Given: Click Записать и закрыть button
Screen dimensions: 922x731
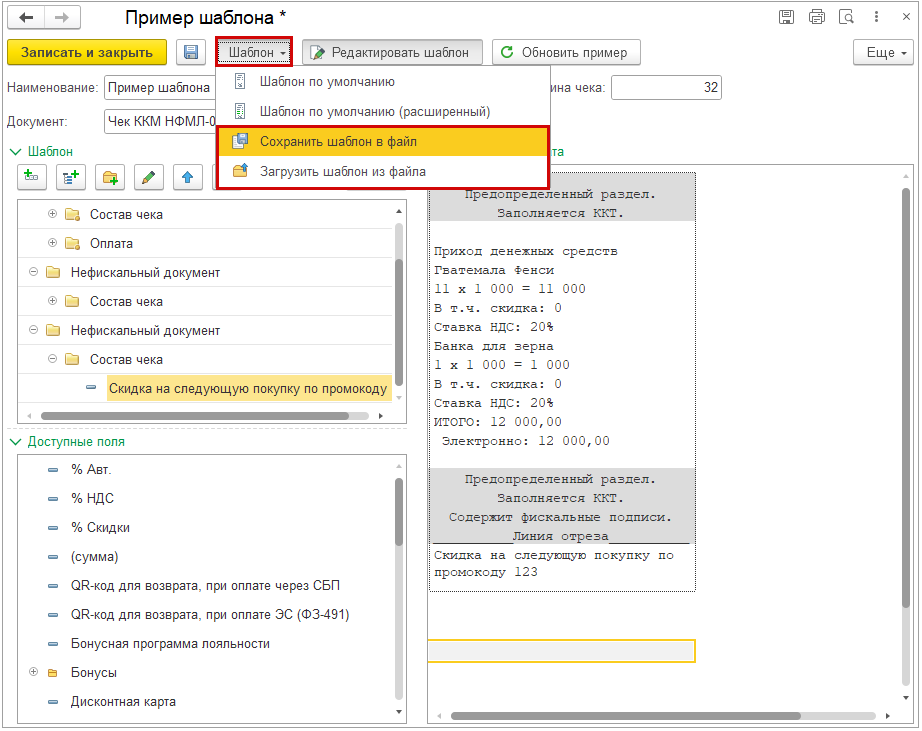Looking at the screenshot, I should (x=87, y=52).
